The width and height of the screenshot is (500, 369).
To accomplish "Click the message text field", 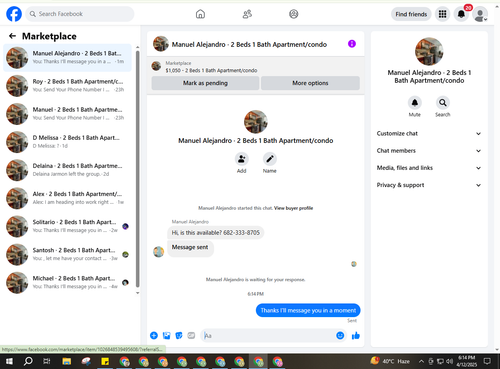I will pyautogui.click(x=268, y=336).
